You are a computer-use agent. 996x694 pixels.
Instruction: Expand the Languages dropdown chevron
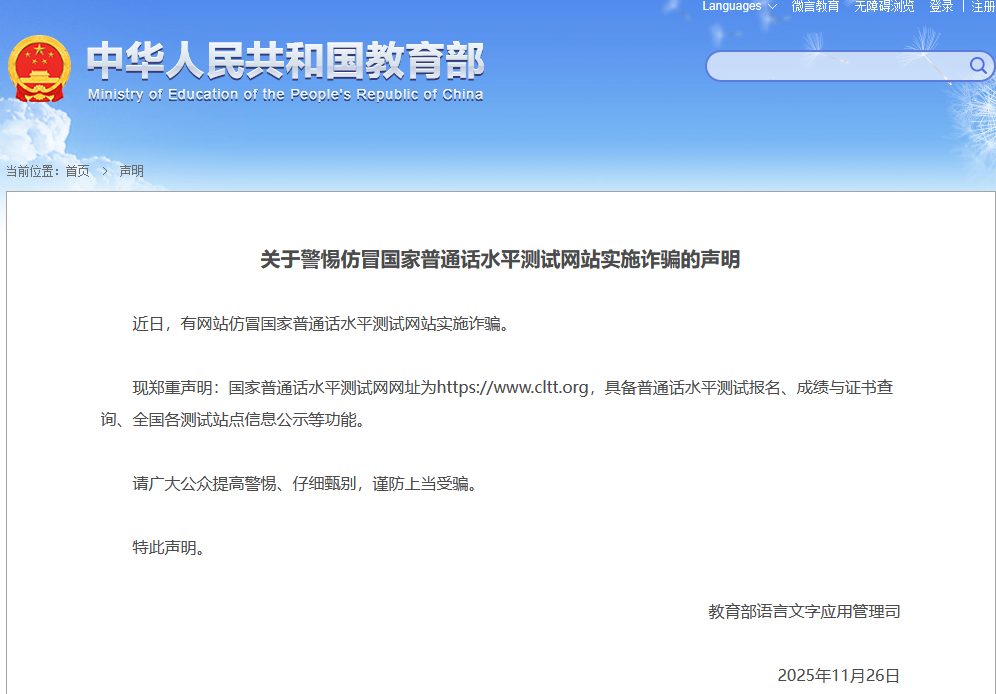tap(772, 7)
